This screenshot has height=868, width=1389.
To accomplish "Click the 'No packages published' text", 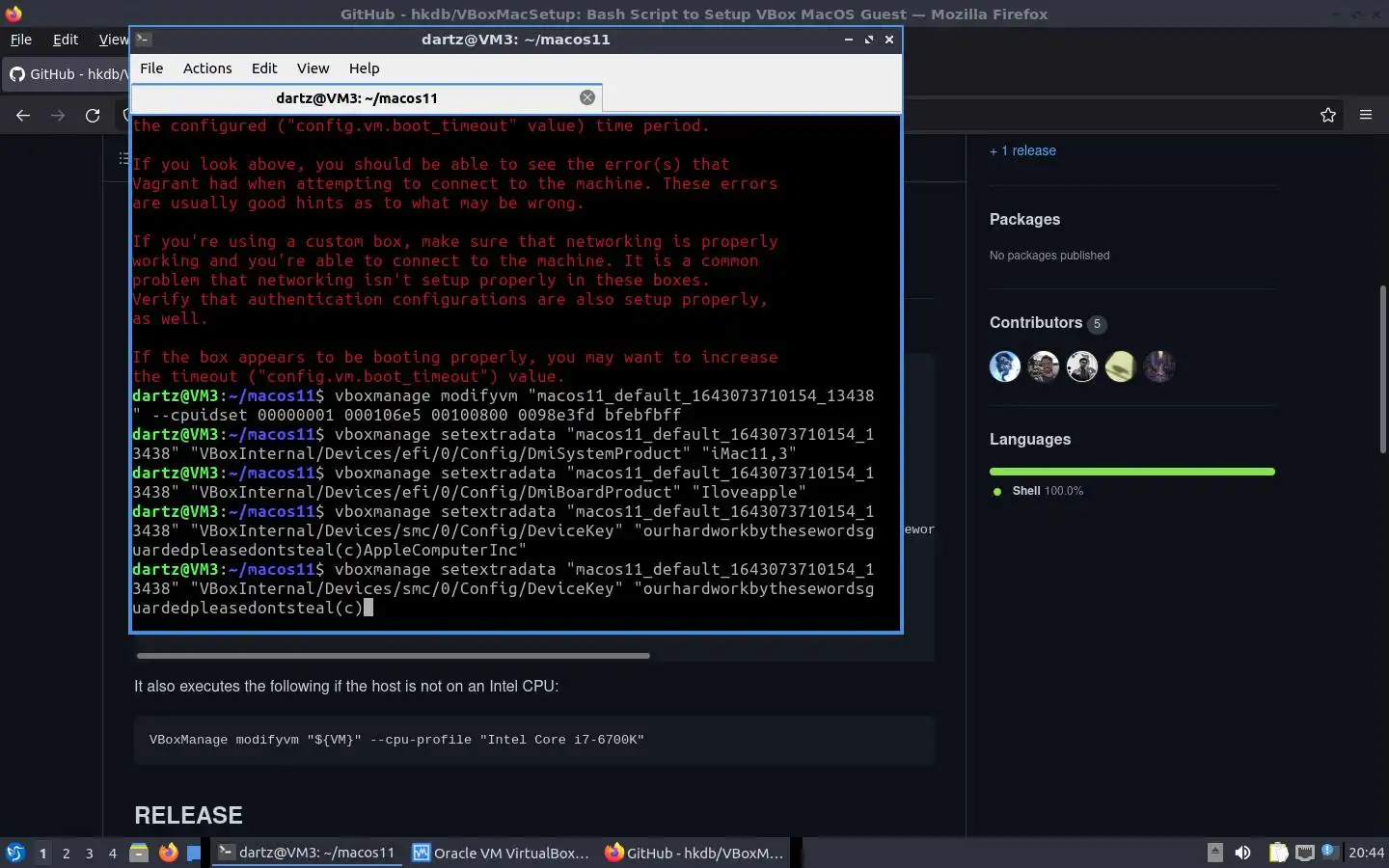I will (1049, 256).
